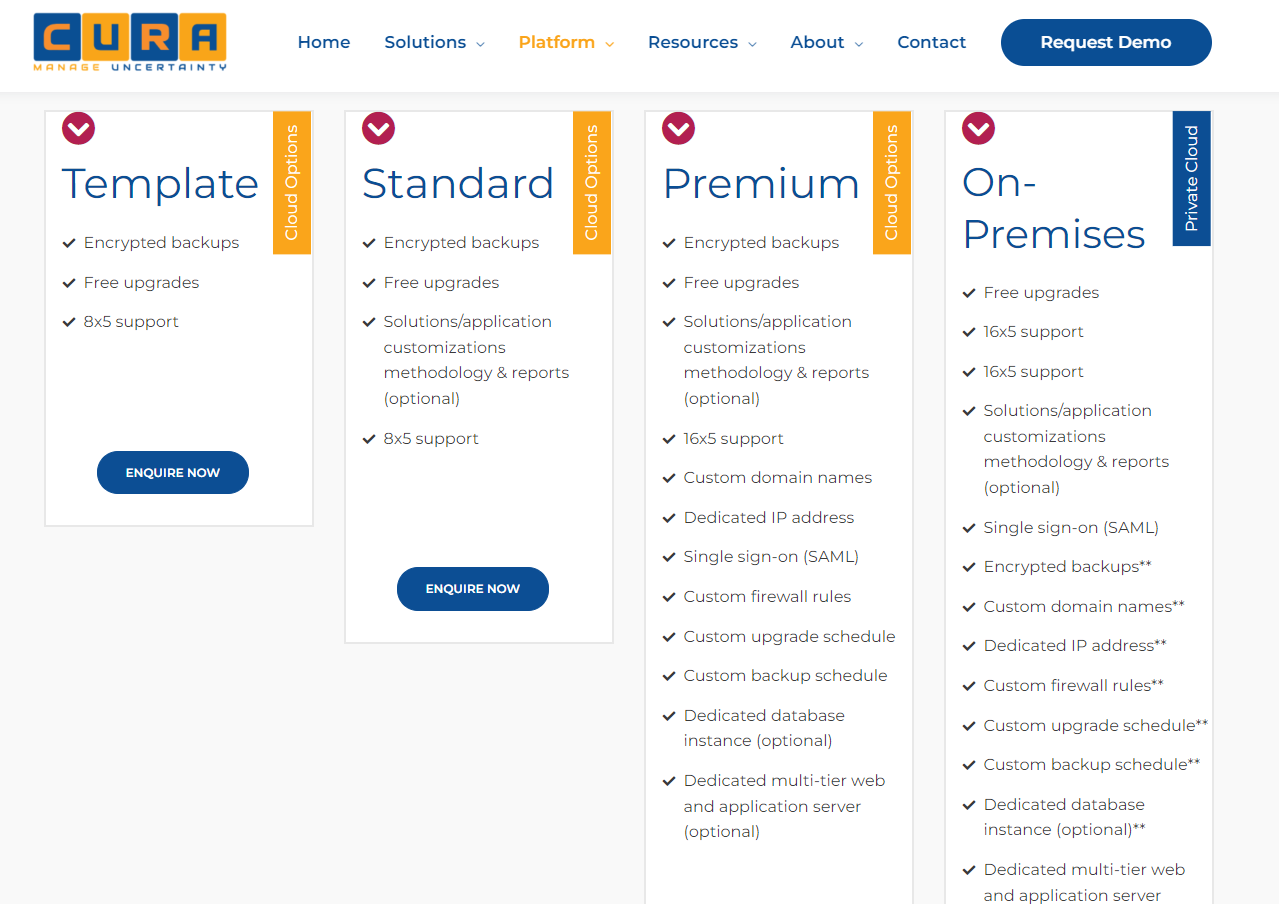Go to the Home page
1279x904 pixels.
coord(324,42)
